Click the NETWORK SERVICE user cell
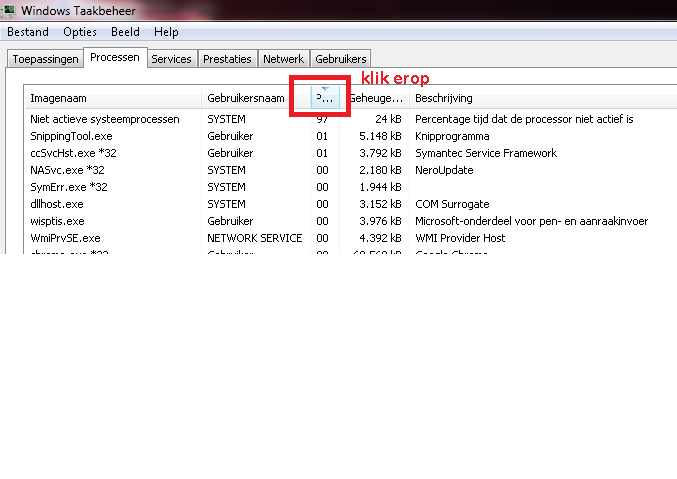 coord(255,238)
